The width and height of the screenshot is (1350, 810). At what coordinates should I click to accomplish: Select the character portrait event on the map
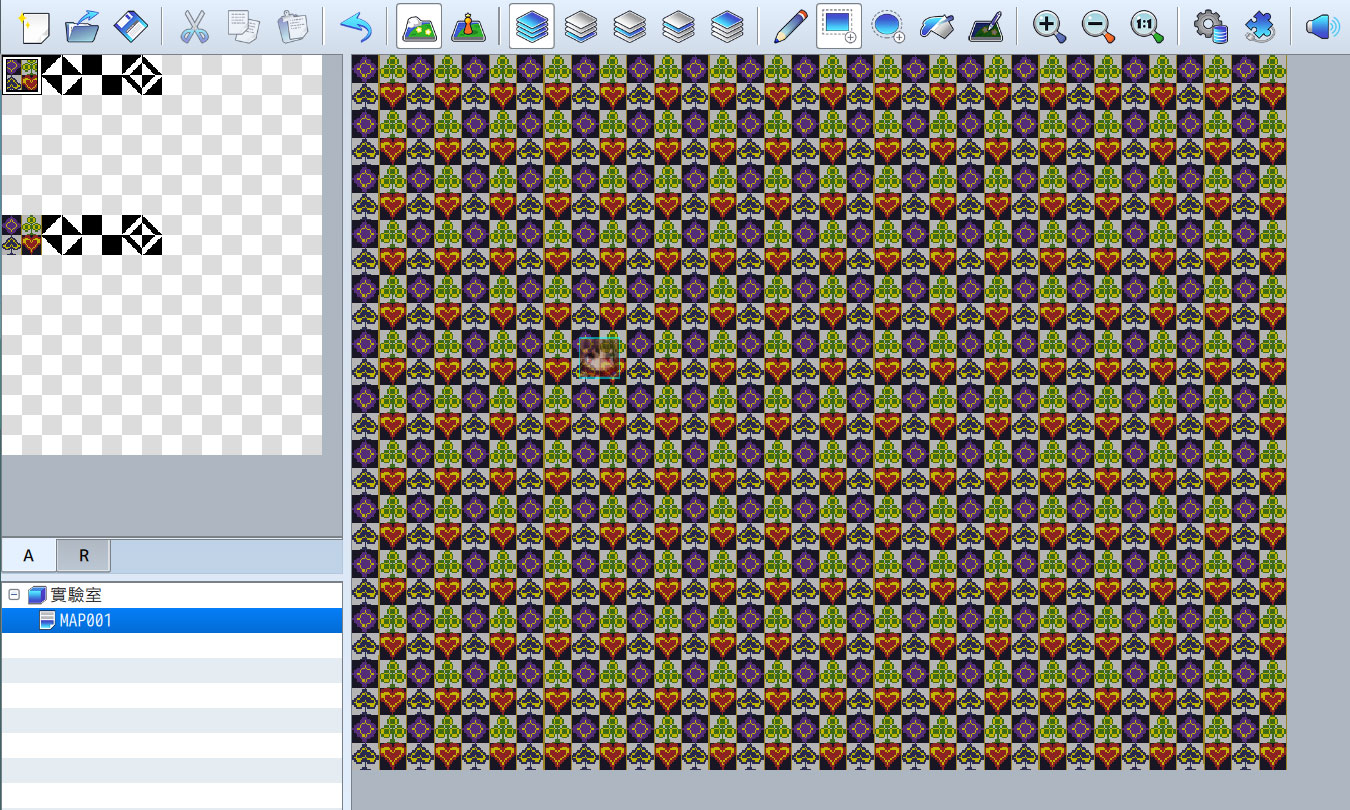coord(599,359)
